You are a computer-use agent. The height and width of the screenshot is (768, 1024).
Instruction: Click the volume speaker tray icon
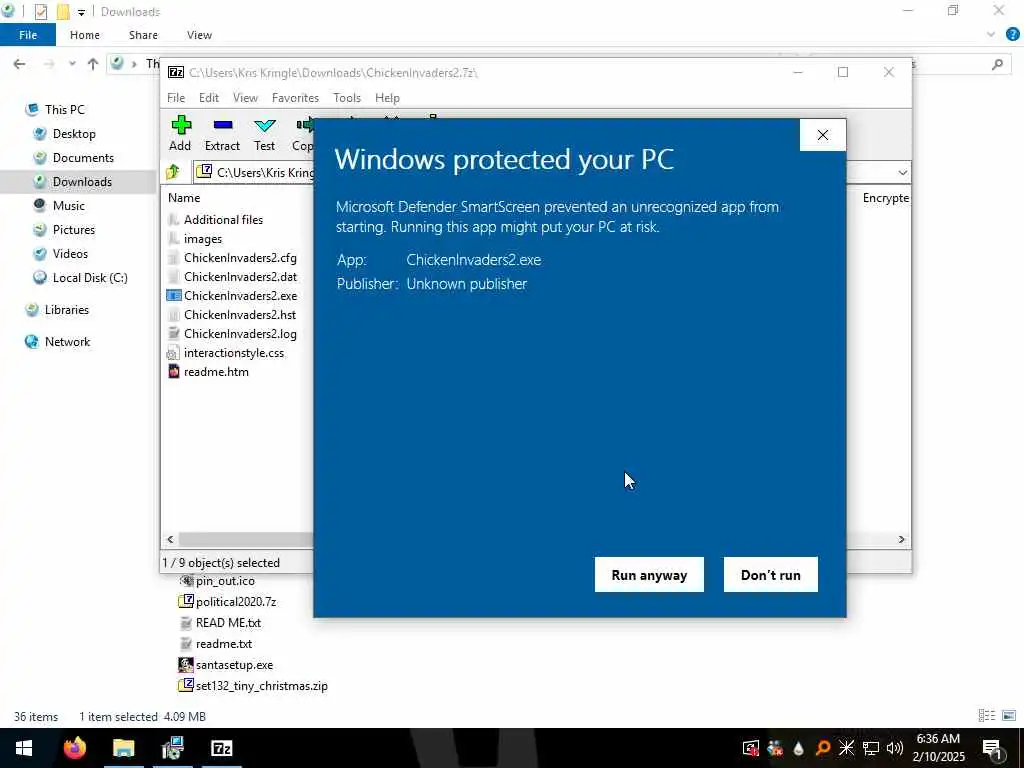894,748
